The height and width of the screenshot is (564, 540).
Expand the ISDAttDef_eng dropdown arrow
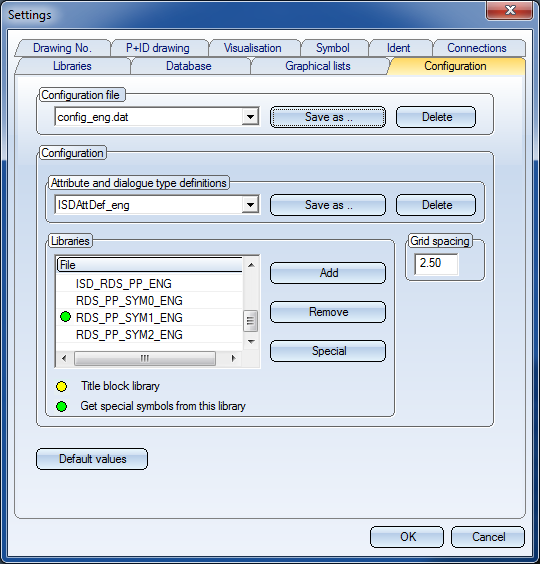250,205
